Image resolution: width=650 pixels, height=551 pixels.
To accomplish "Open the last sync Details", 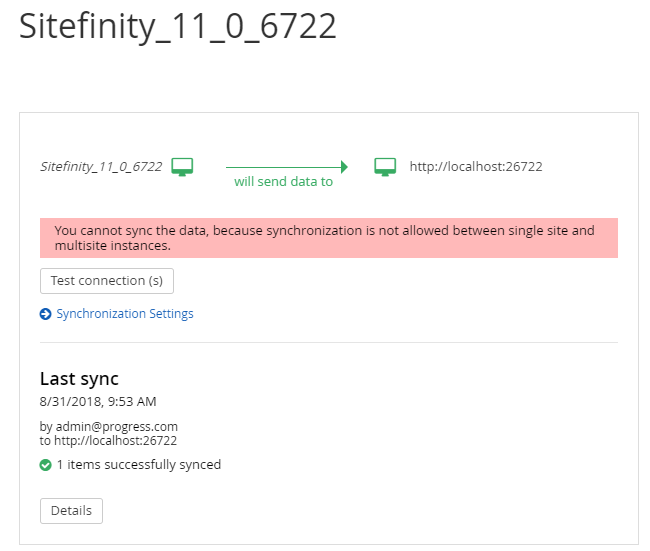I will (71, 511).
